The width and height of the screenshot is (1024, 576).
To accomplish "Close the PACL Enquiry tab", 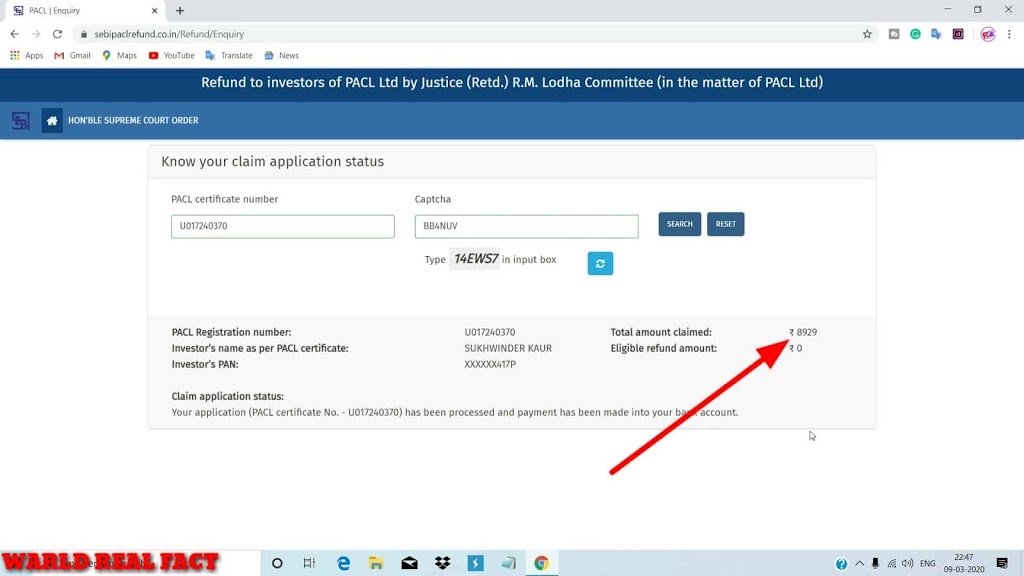I will (154, 10).
